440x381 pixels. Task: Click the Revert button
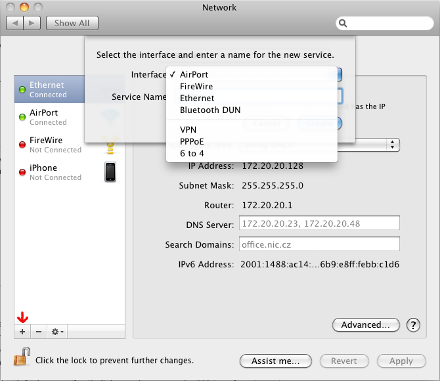(x=344, y=361)
